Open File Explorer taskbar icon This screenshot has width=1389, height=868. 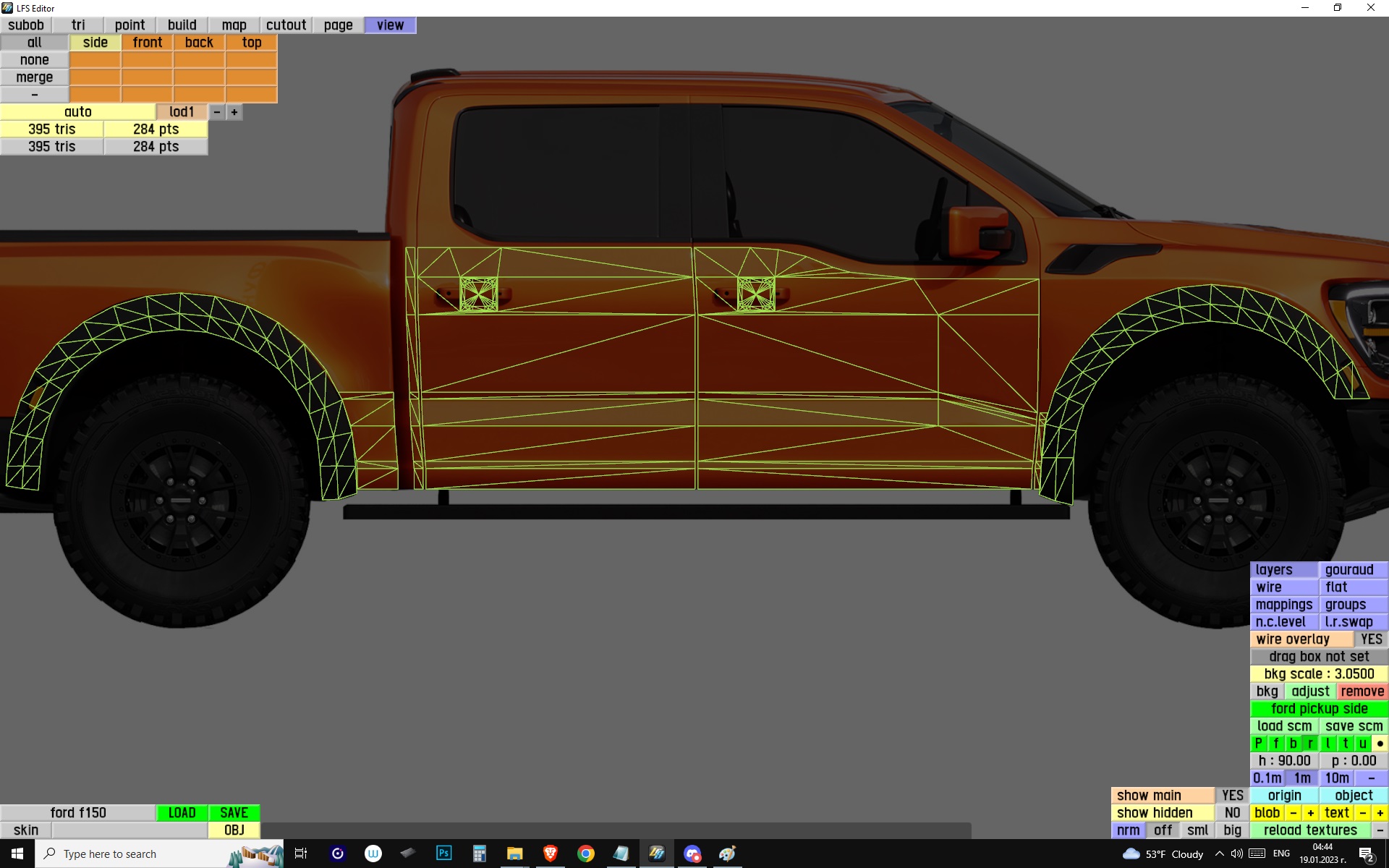[x=514, y=854]
